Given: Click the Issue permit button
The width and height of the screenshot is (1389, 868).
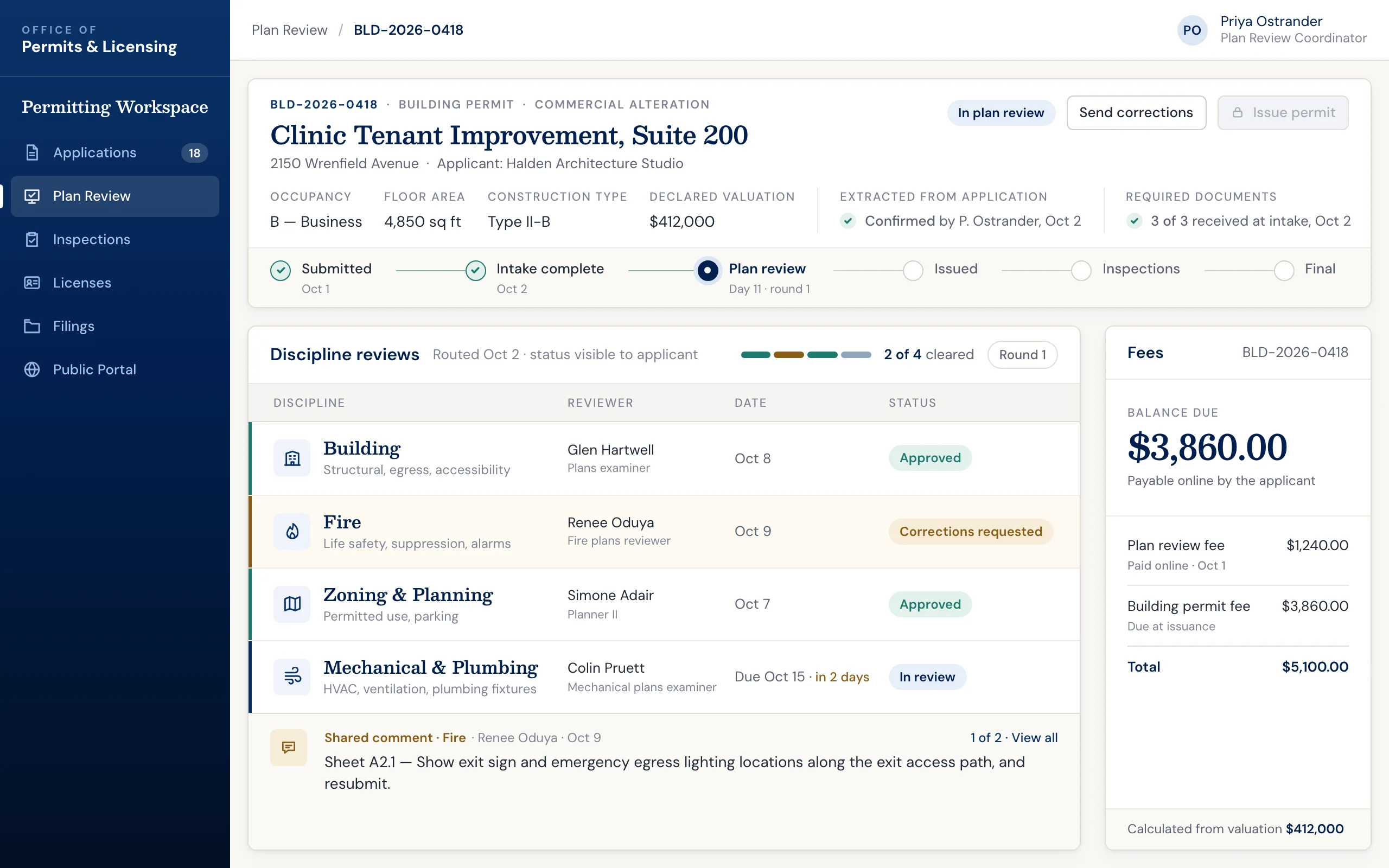Looking at the screenshot, I should tap(1283, 112).
